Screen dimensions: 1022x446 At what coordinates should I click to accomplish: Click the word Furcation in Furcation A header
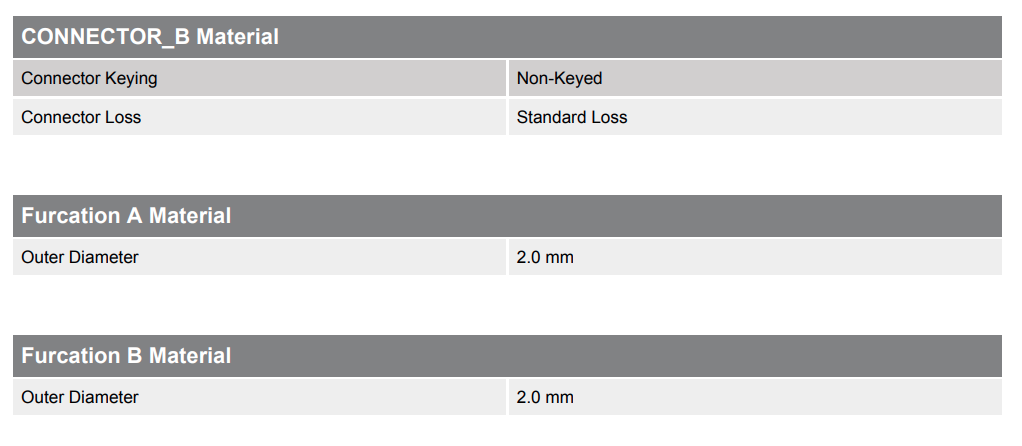[72, 216]
